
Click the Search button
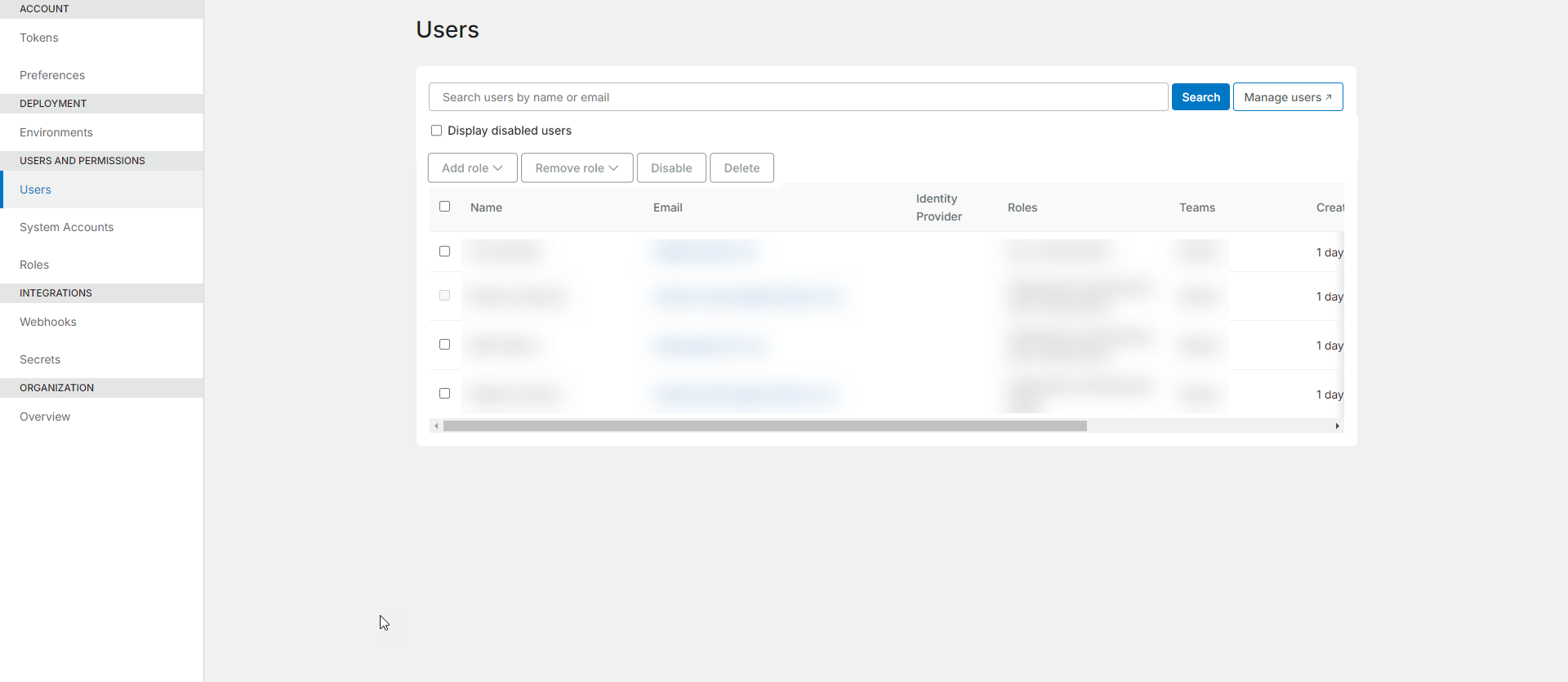pos(1200,97)
